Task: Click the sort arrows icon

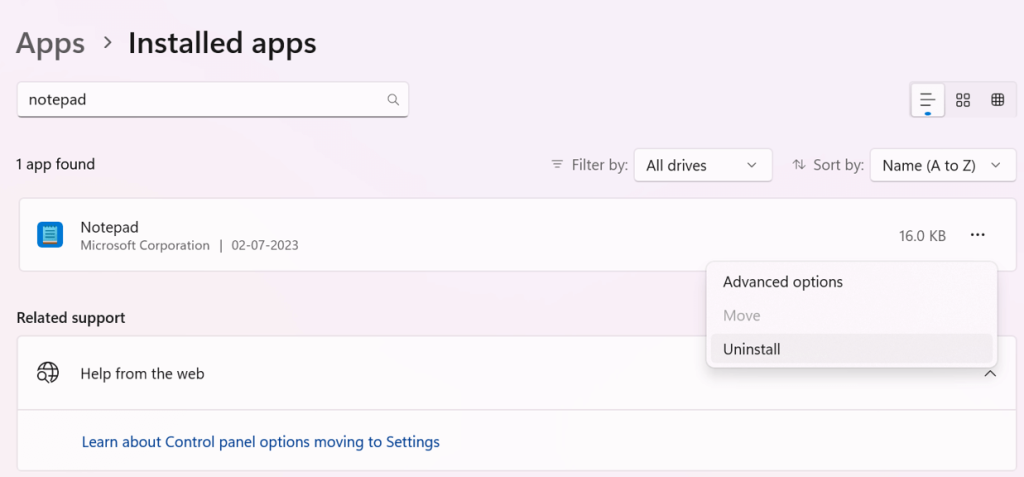Action: point(799,165)
